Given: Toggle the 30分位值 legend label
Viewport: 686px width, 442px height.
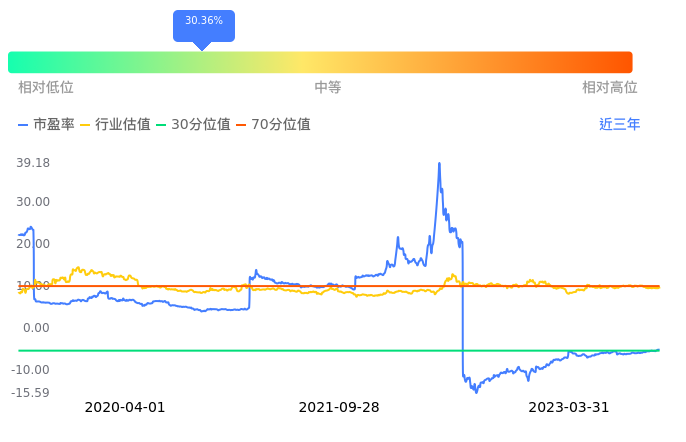Looking at the screenshot, I should (x=200, y=125).
